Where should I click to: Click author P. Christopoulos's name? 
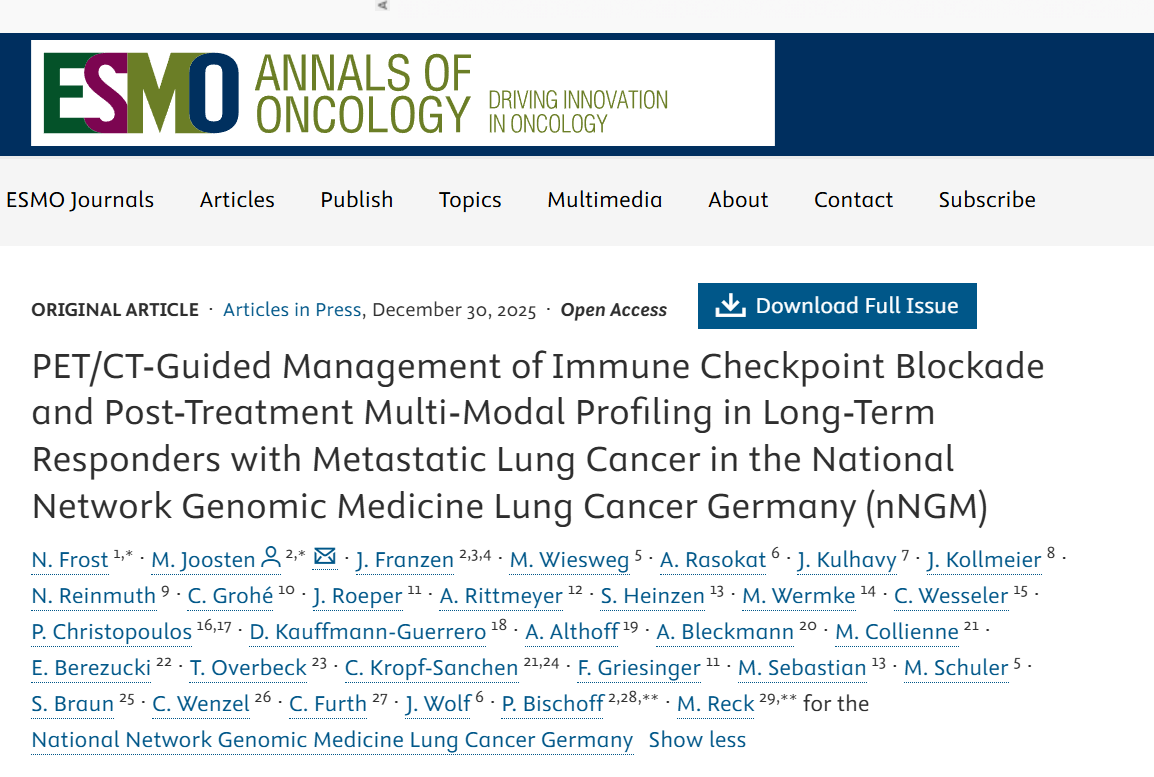coord(112,632)
